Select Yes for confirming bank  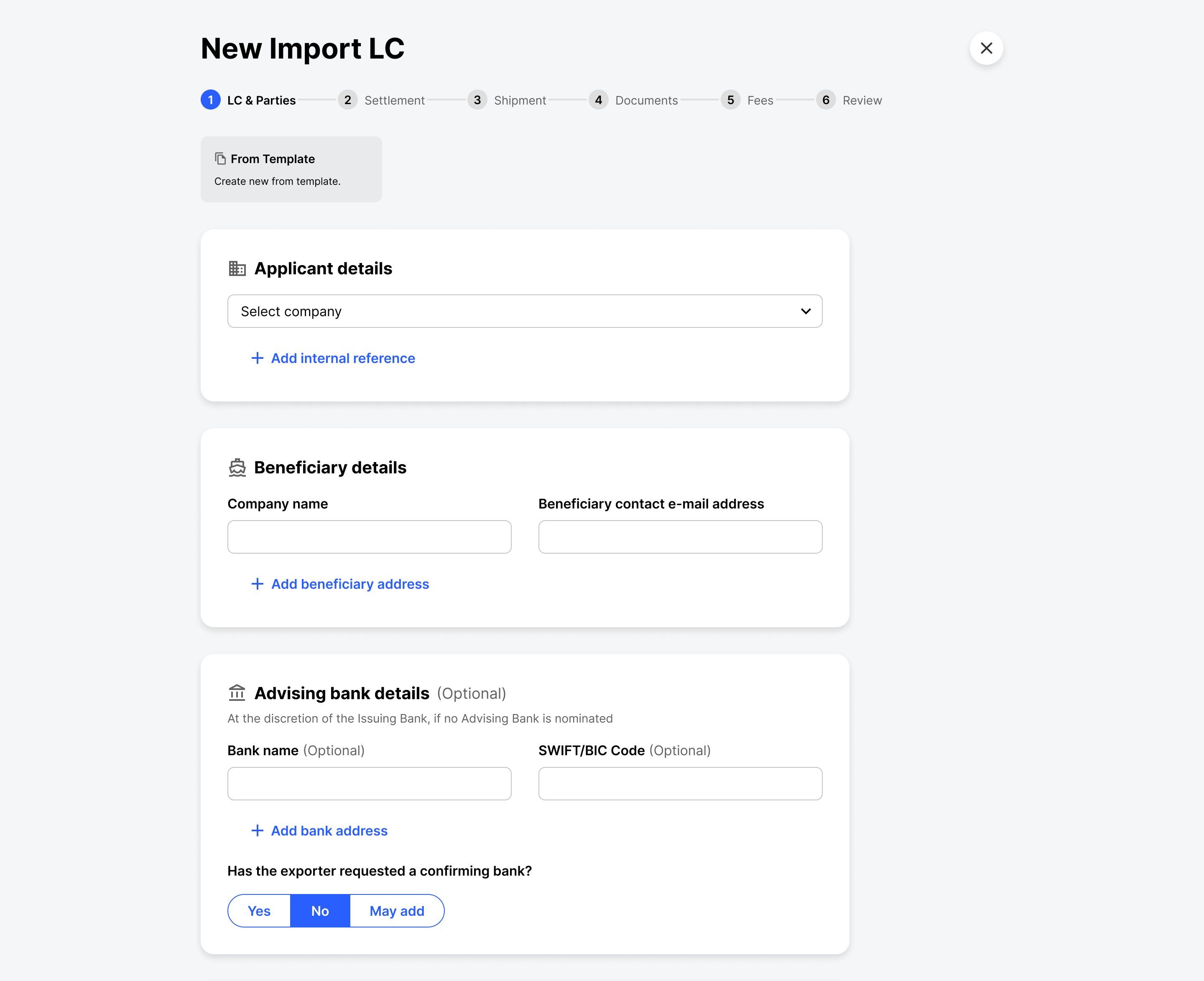(259, 911)
